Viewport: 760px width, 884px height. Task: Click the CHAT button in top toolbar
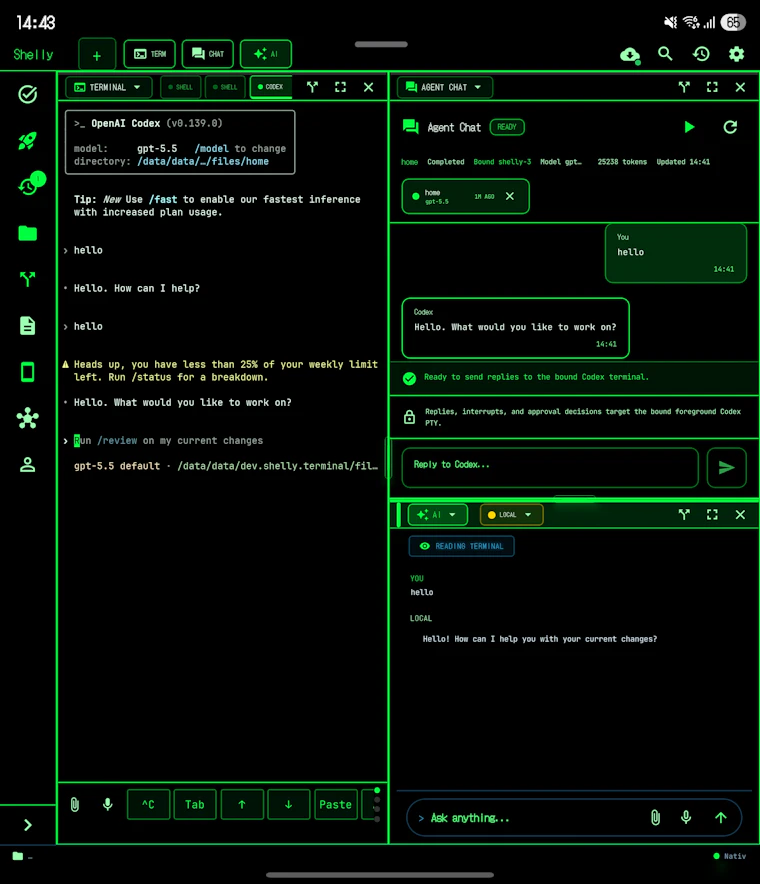click(x=207, y=54)
